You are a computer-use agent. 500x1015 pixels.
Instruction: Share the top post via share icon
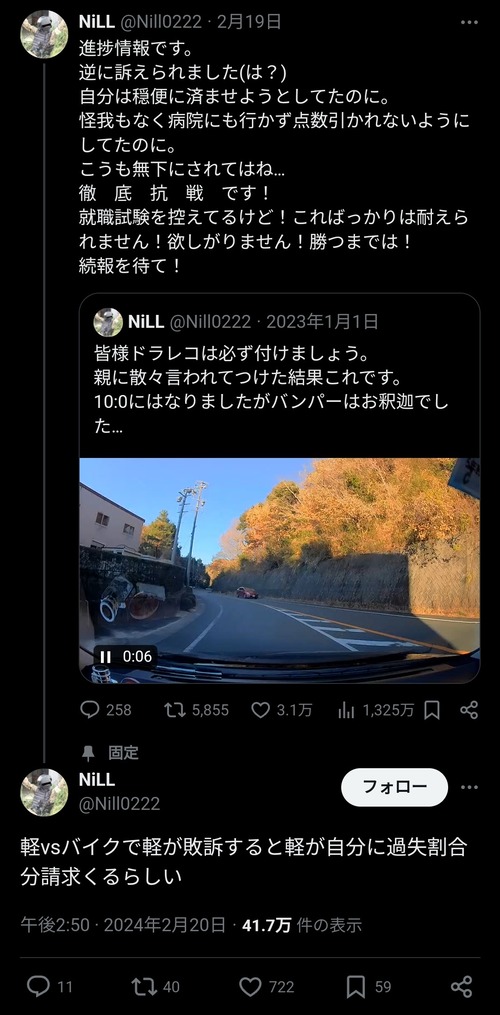[x=469, y=709]
